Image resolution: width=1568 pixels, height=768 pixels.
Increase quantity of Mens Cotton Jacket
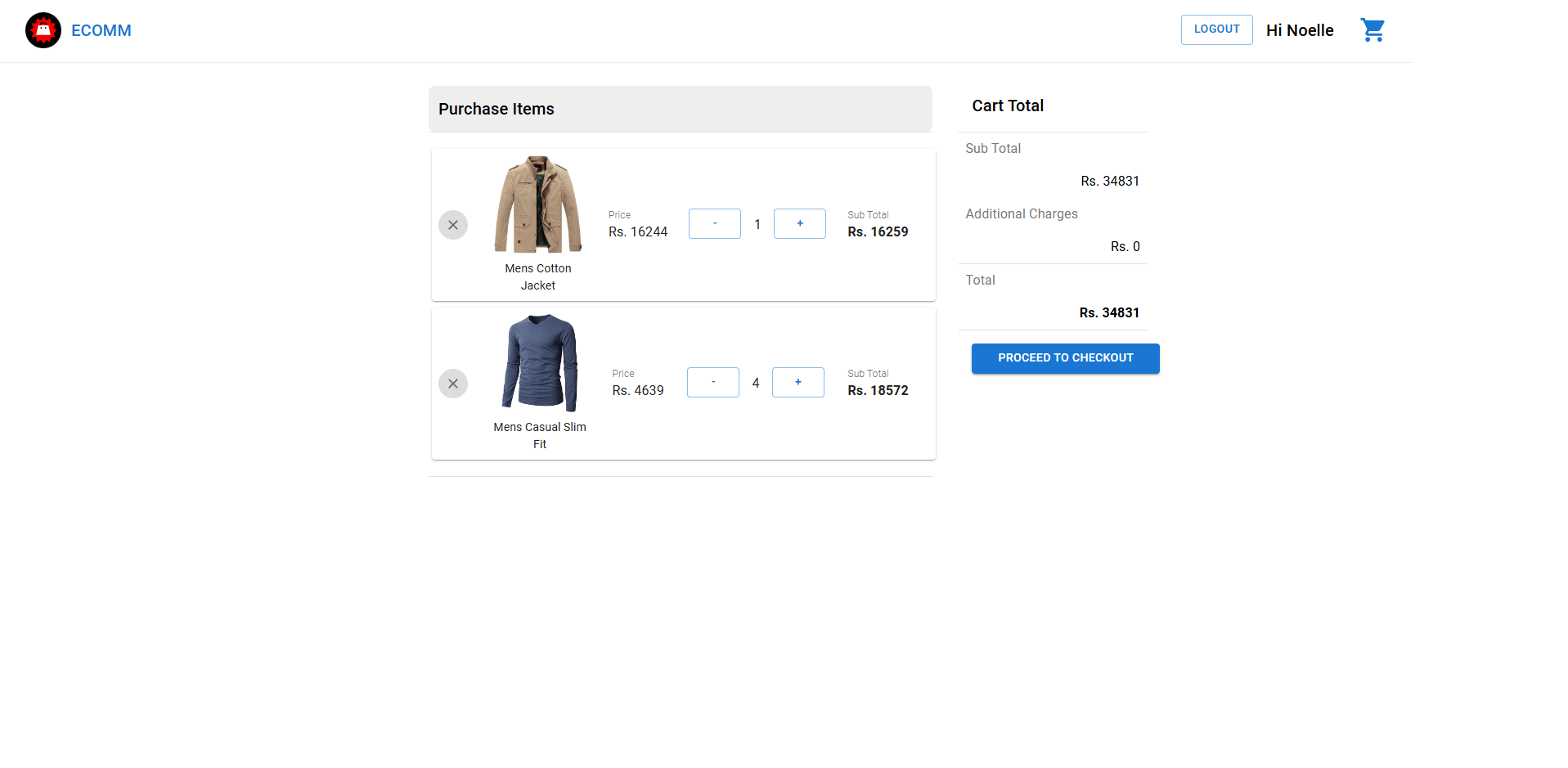pos(799,224)
